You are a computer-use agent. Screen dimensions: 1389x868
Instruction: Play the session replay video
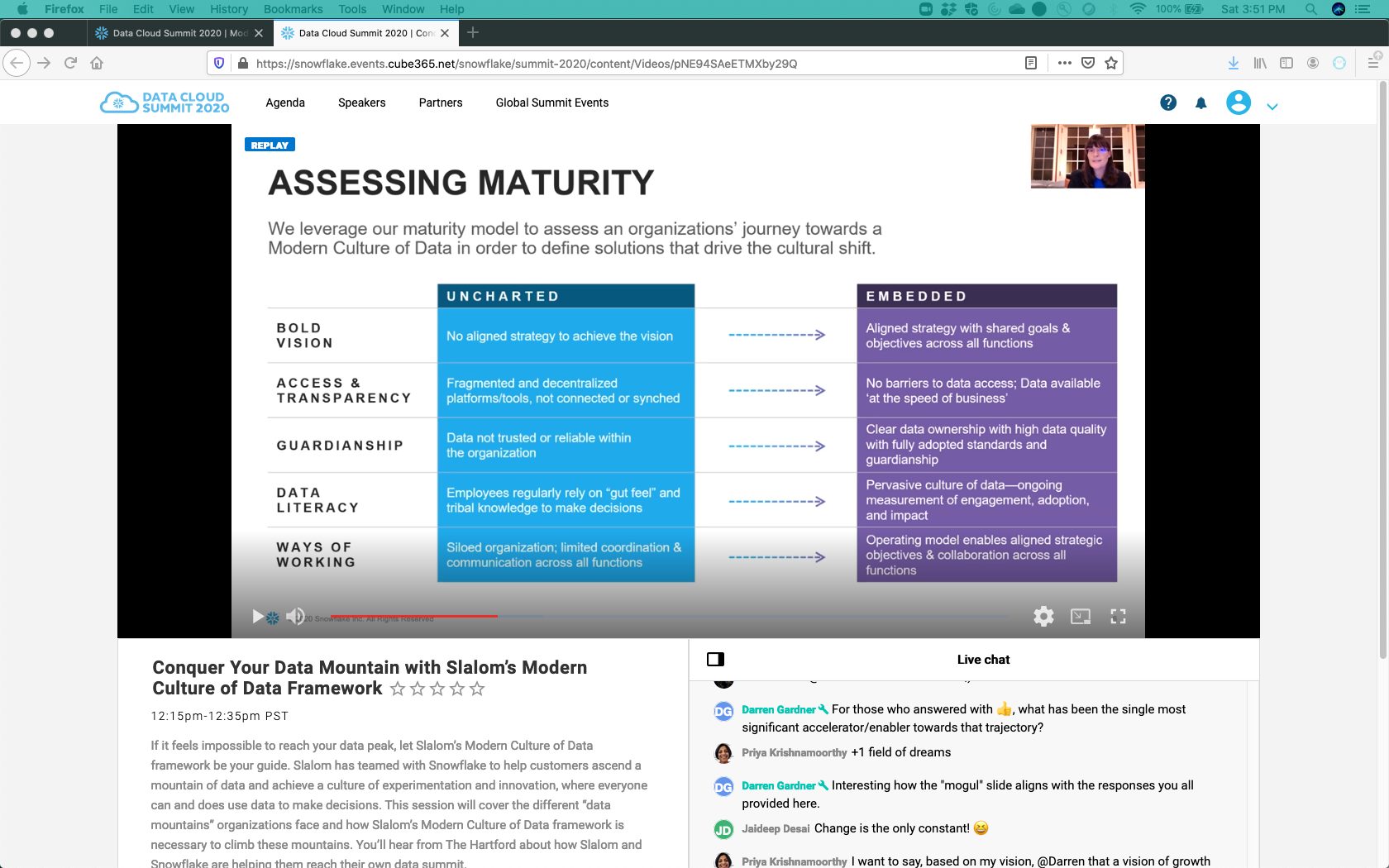(x=257, y=616)
